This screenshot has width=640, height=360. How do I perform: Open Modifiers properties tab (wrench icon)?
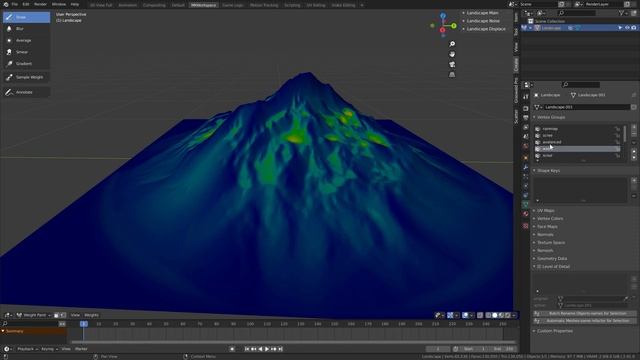click(x=525, y=167)
